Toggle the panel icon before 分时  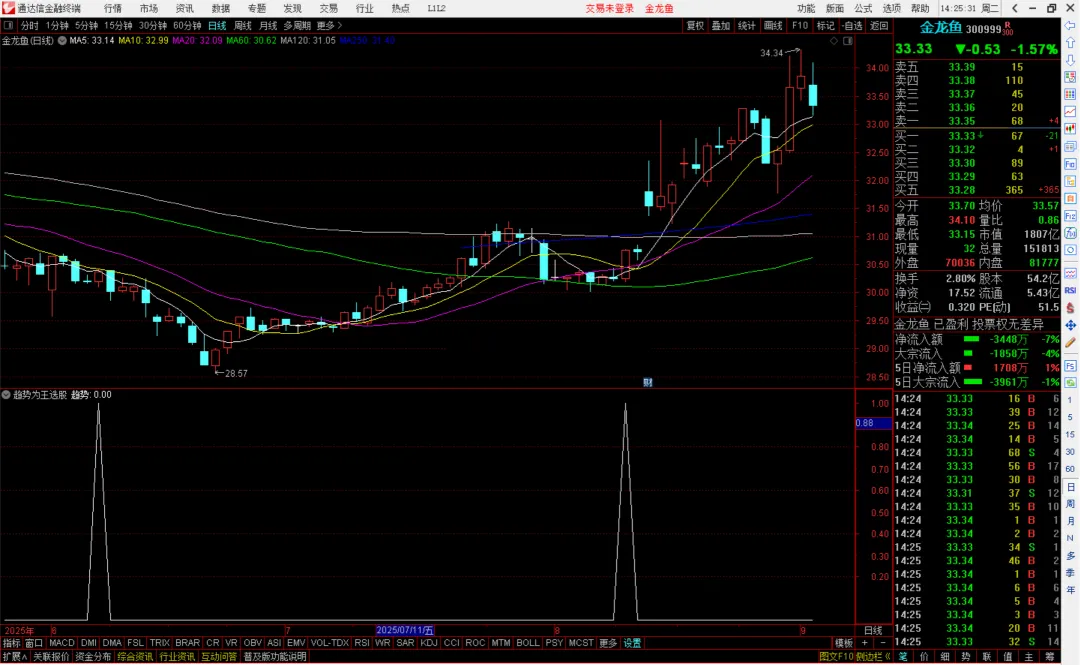point(8,25)
